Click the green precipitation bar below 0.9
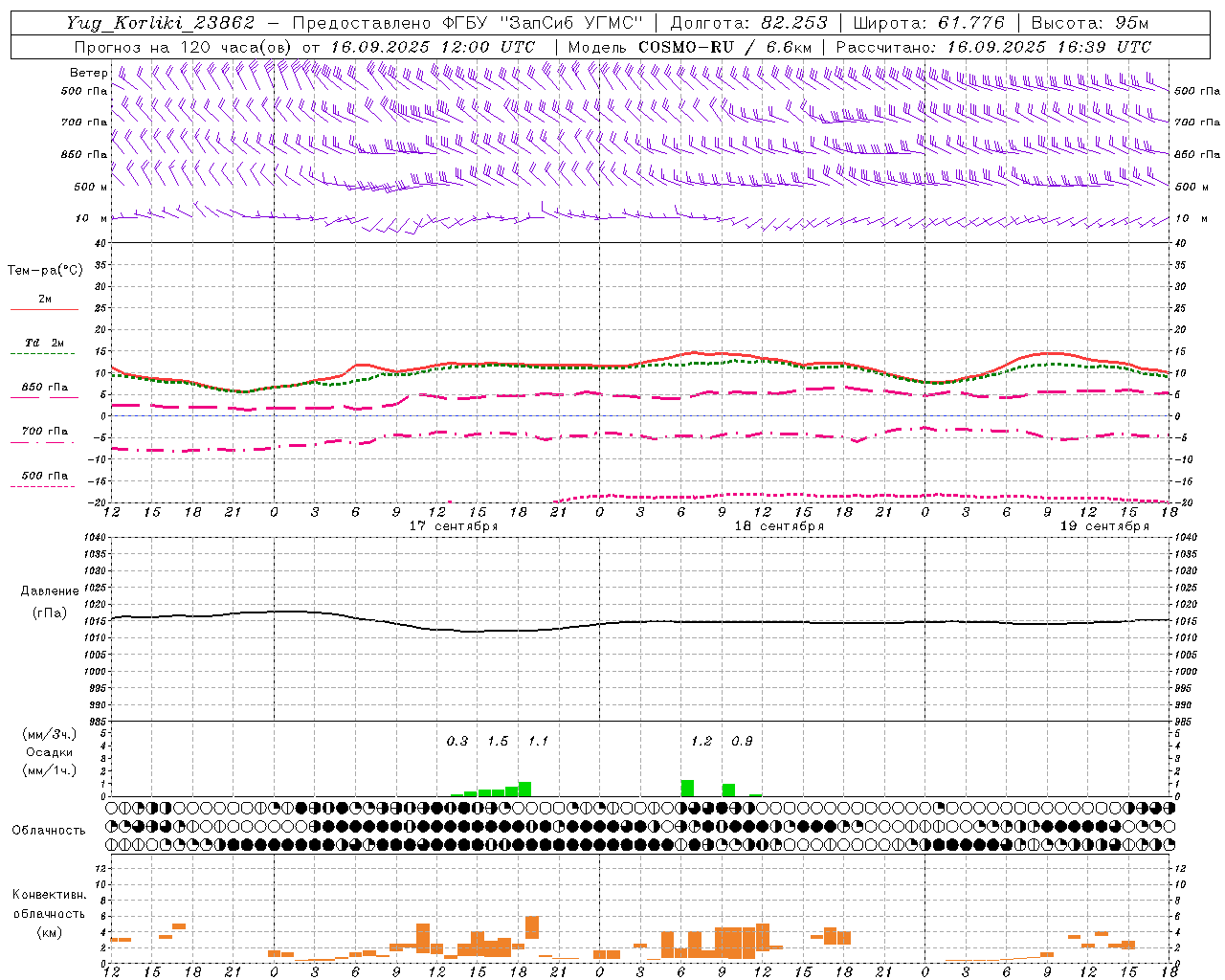Screen dimensions: 1225x980 (728, 791)
